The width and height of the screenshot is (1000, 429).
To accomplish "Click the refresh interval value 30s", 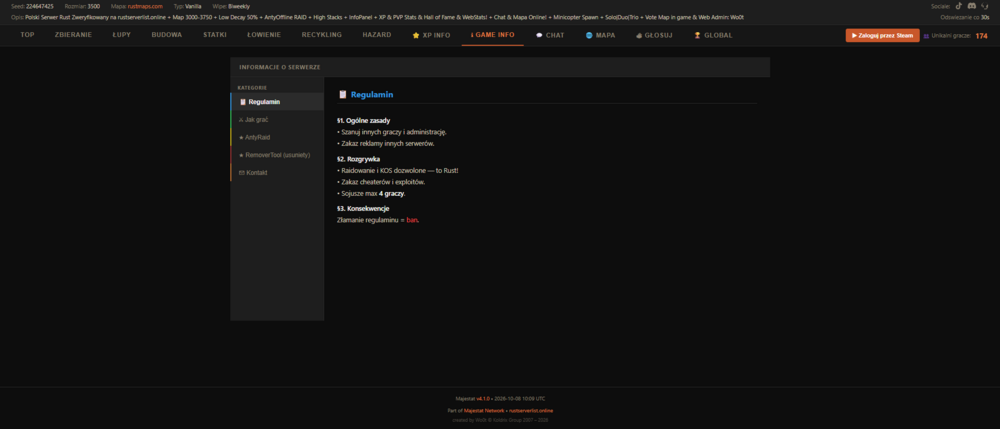I will [x=985, y=17].
